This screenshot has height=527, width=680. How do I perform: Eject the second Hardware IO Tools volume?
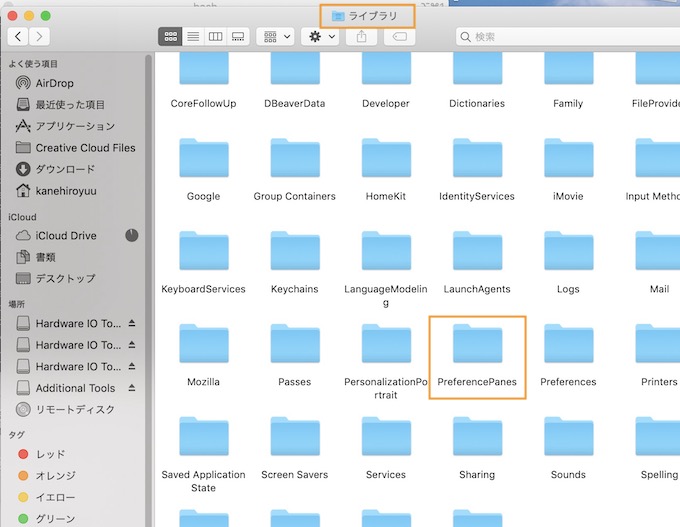tap(132, 345)
